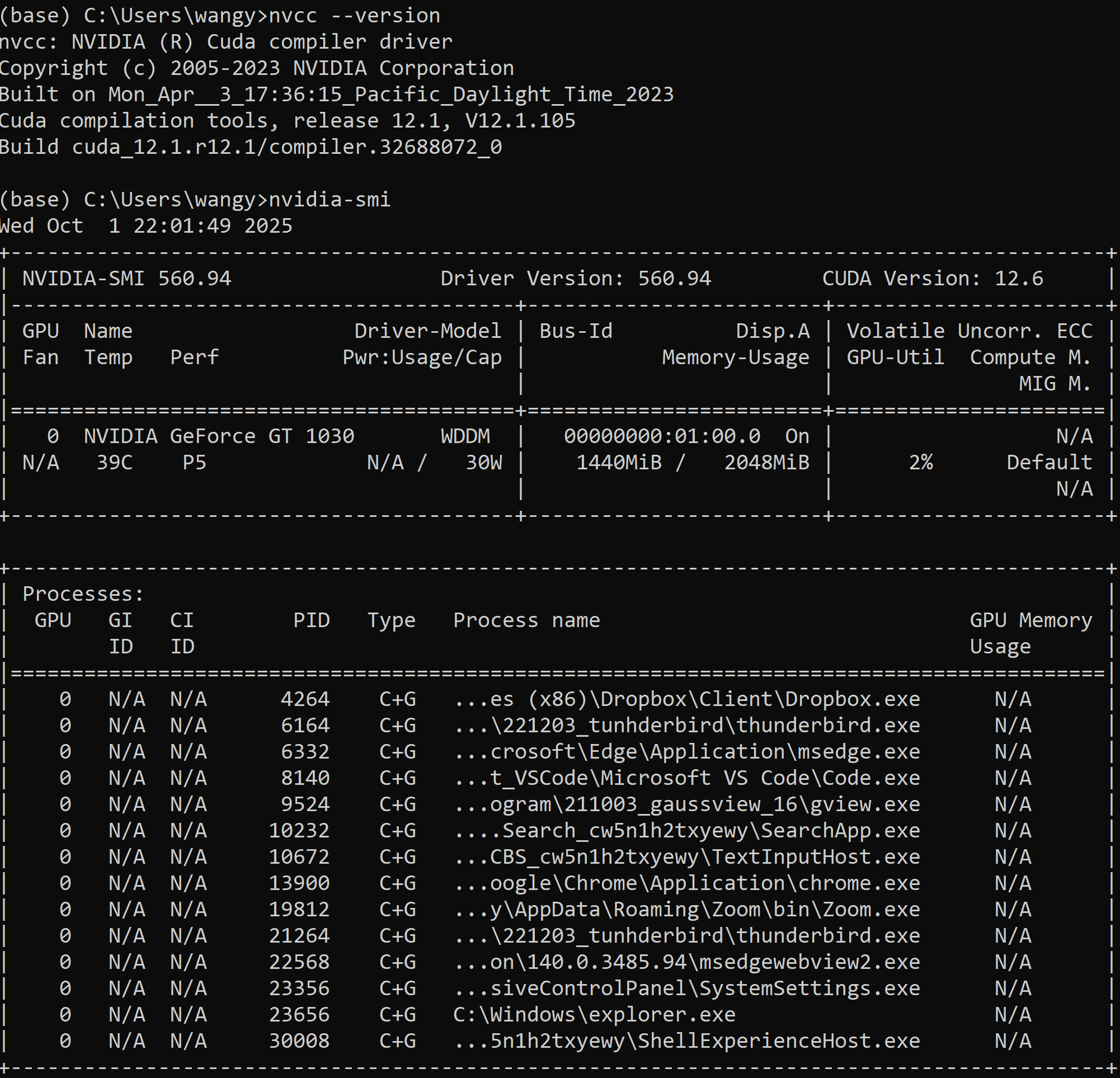Click the nvcc --version command text
The width and height of the screenshot is (1120, 1078).
354,16
